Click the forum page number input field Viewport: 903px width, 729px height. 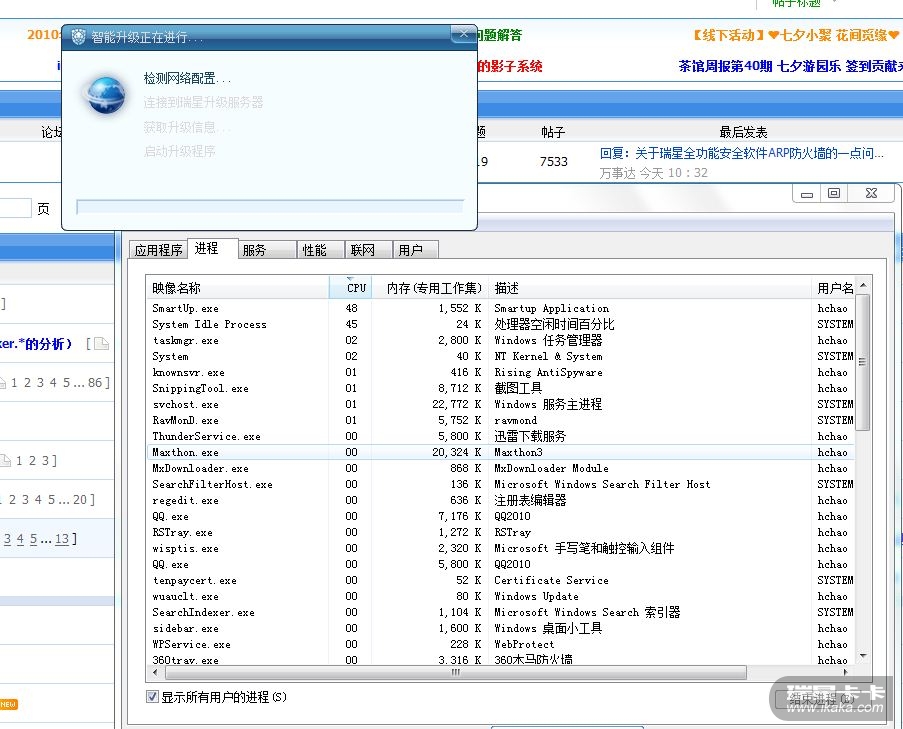coord(15,208)
